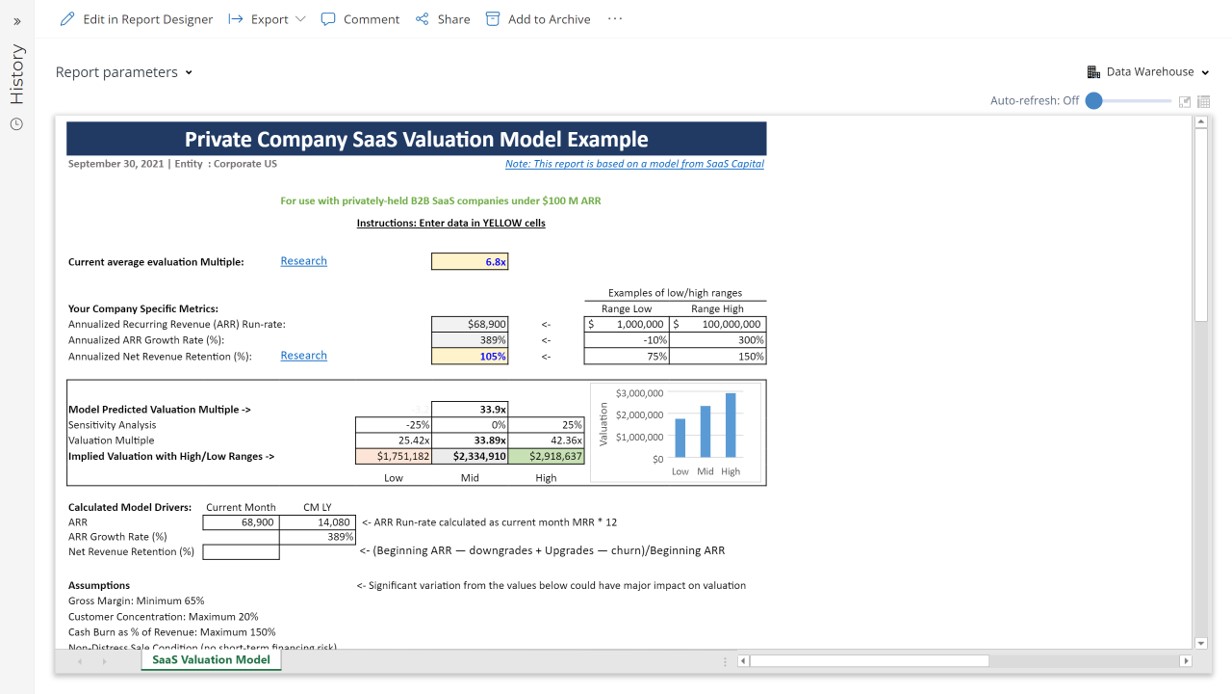Click the yellow 6.8x multiple cell

point(469,261)
